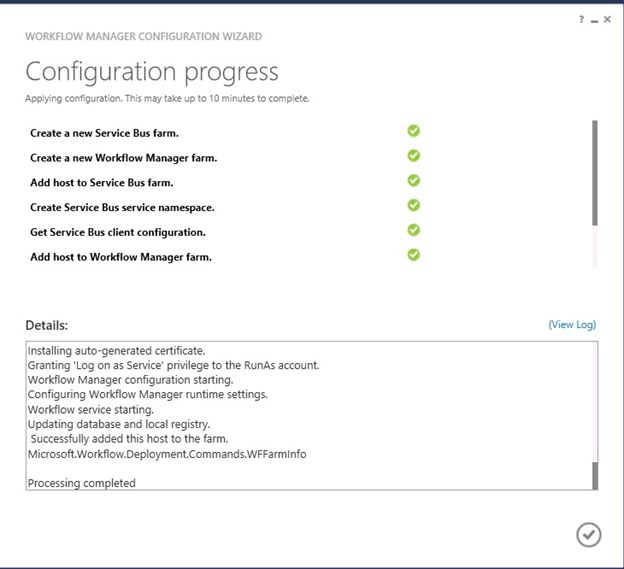The height and width of the screenshot is (569, 624).
Task: Click 'Updating database and local registry.' line
Action: point(119,424)
